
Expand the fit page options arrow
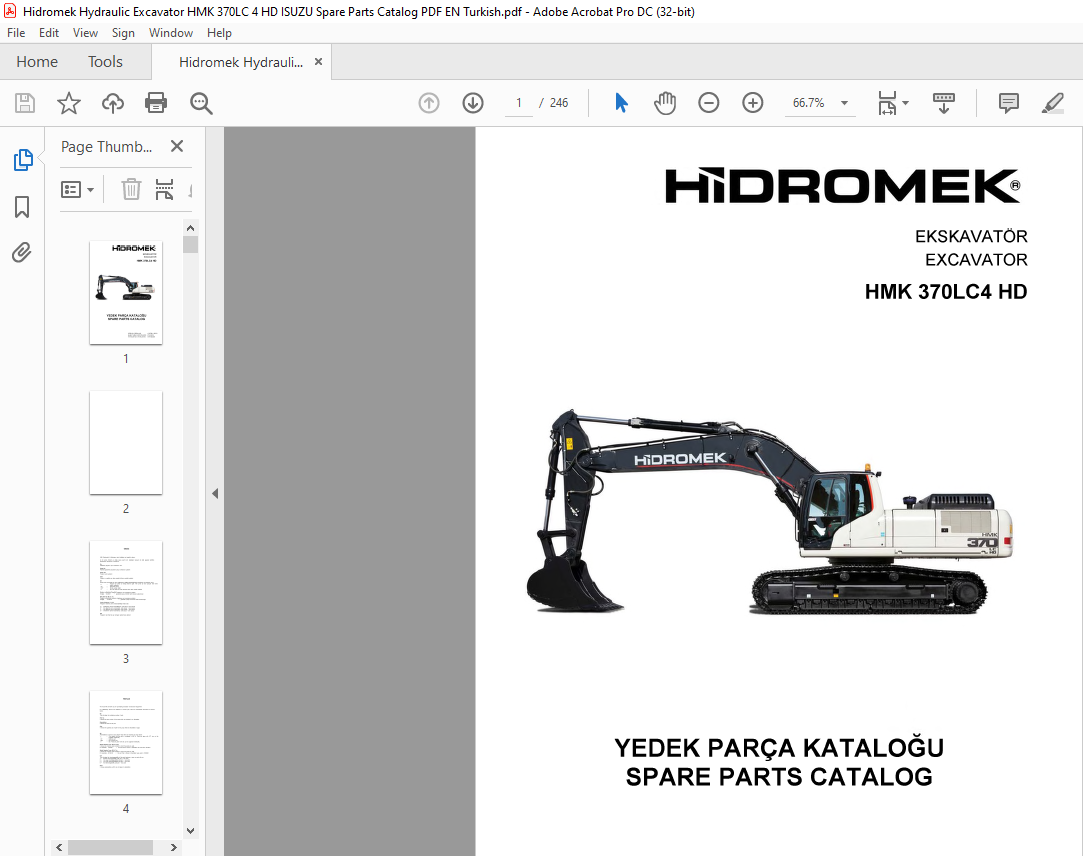tap(905, 103)
